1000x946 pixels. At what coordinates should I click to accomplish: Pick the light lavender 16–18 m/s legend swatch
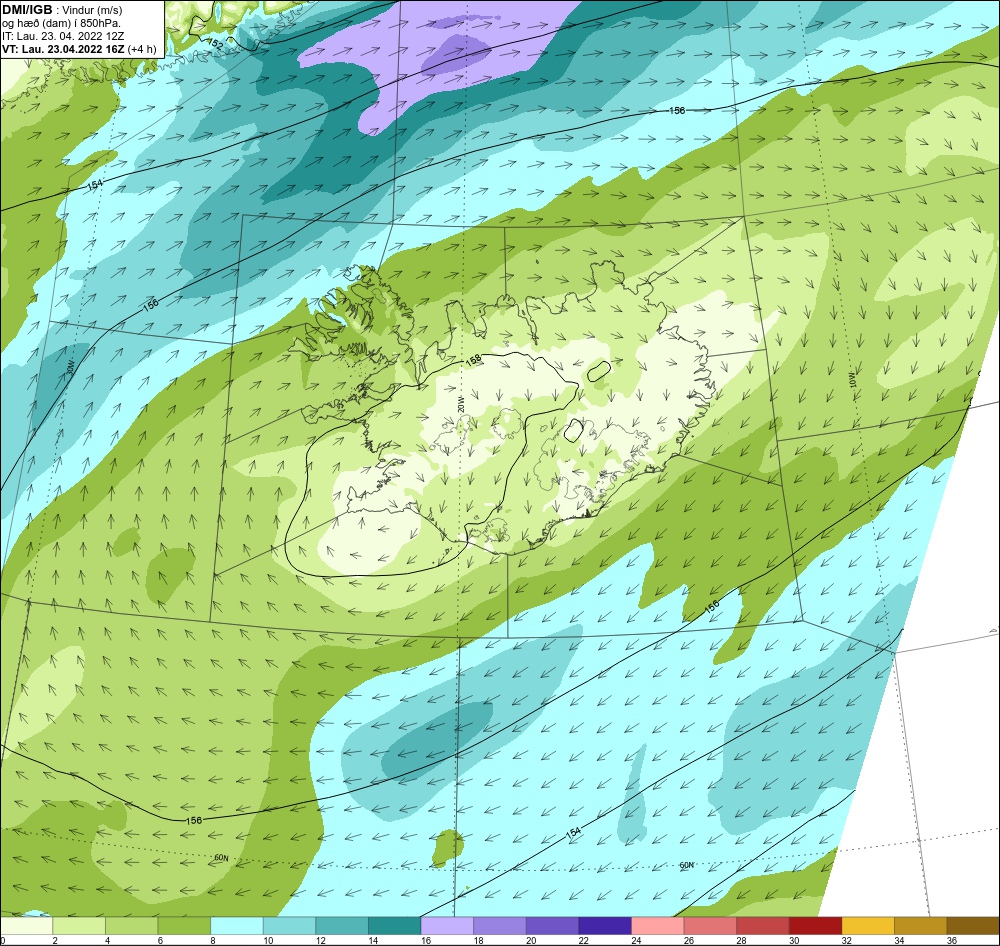click(x=448, y=926)
